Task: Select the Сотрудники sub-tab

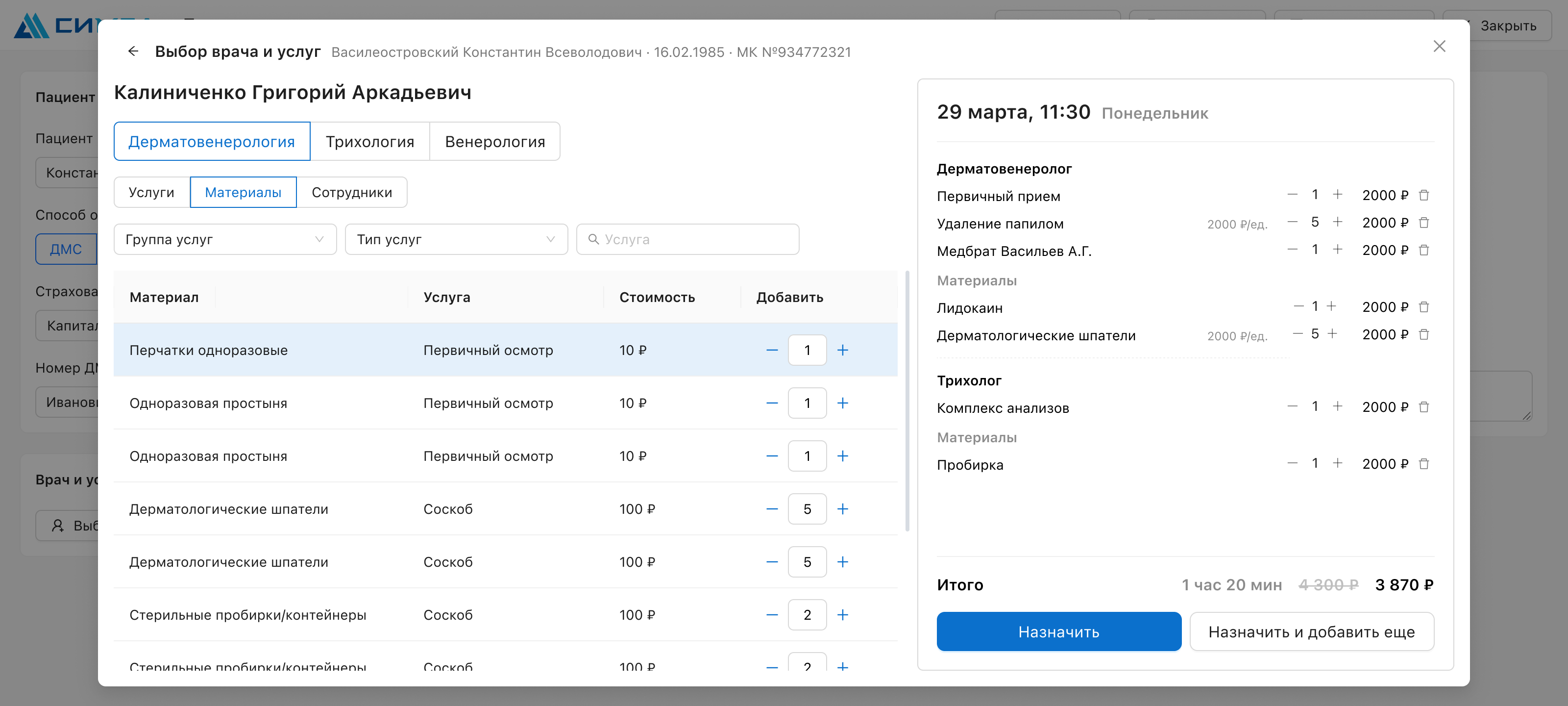Action: (352, 193)
